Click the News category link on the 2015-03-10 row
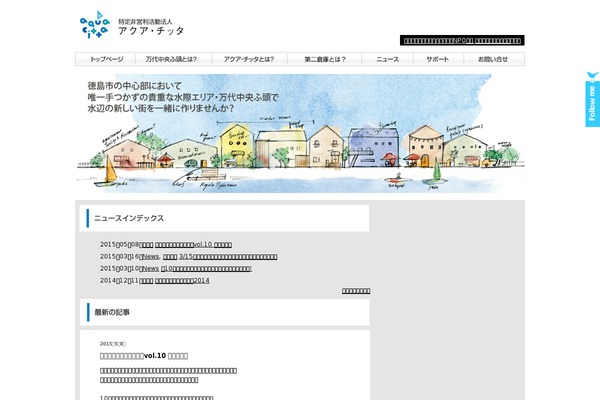The height and width of the screenshot is (400, 600). coord(150,269)
